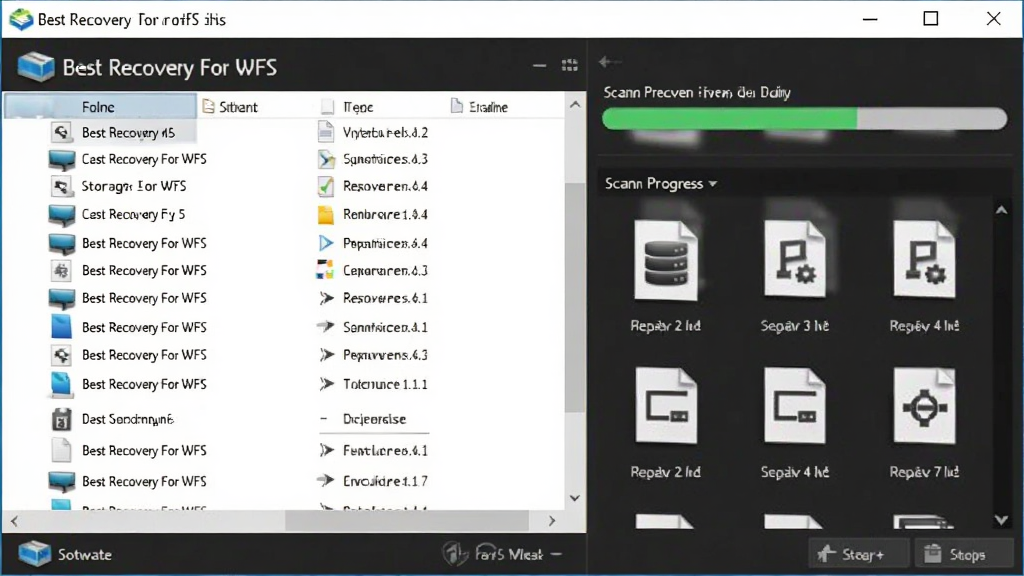This screenshot has height=576, width=1024.
Task: Click the Sotwate icon in the bottom bar
Action: [x=34, y=554]
